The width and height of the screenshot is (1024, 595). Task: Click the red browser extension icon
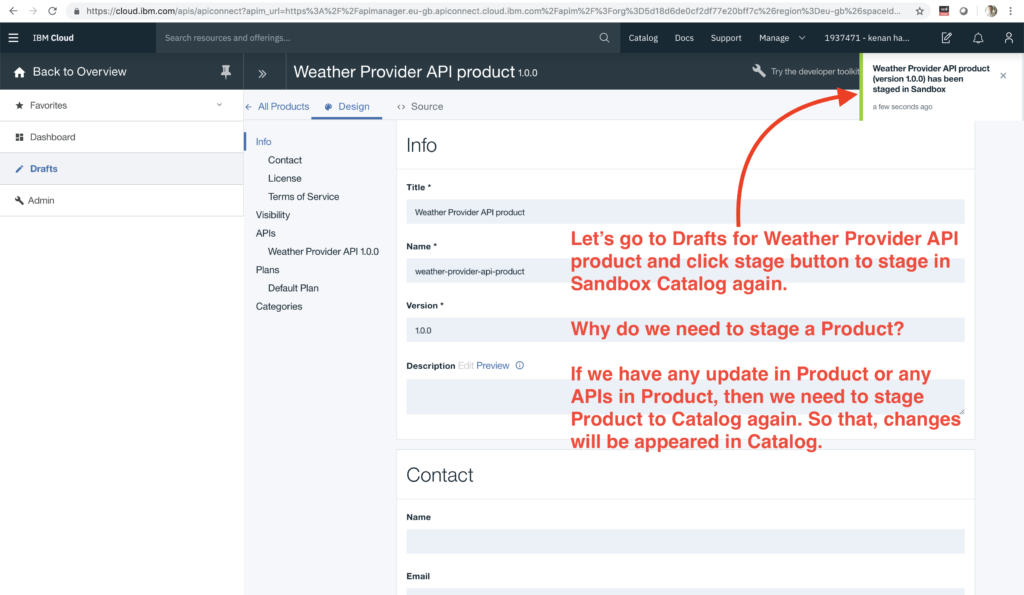(944, 10)
